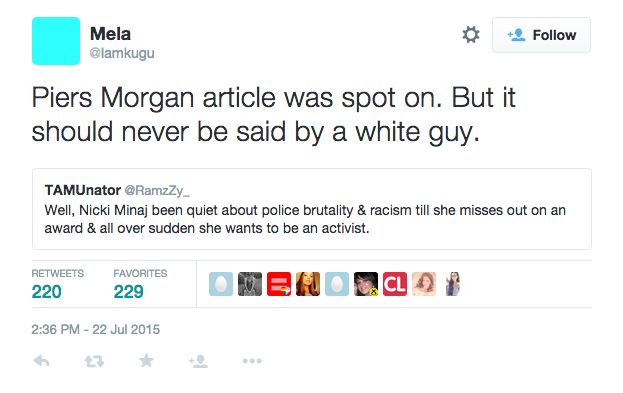
Task: Click follow-user icon under the tweet
Action: coord(198,361)
